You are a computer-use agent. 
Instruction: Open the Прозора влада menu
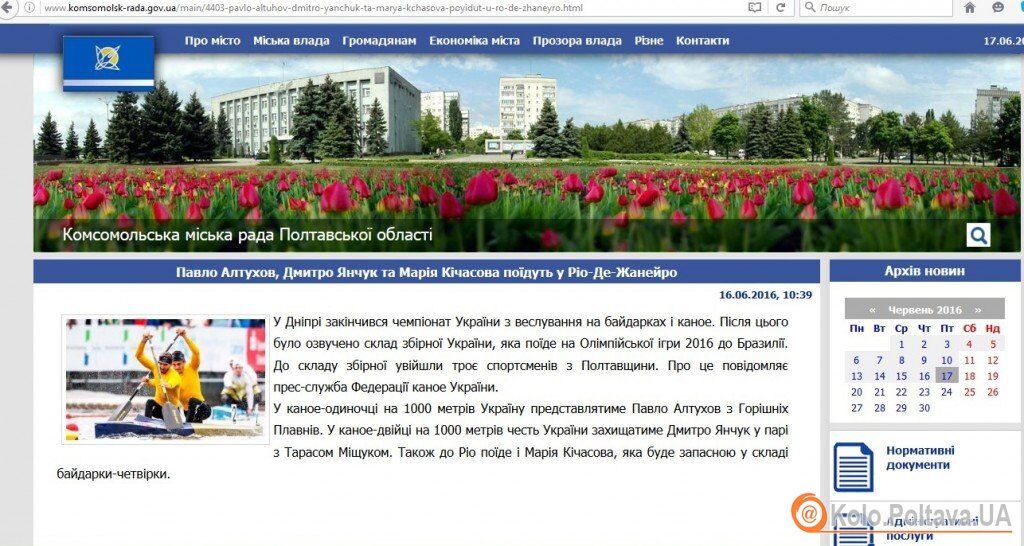coord(577,40)
